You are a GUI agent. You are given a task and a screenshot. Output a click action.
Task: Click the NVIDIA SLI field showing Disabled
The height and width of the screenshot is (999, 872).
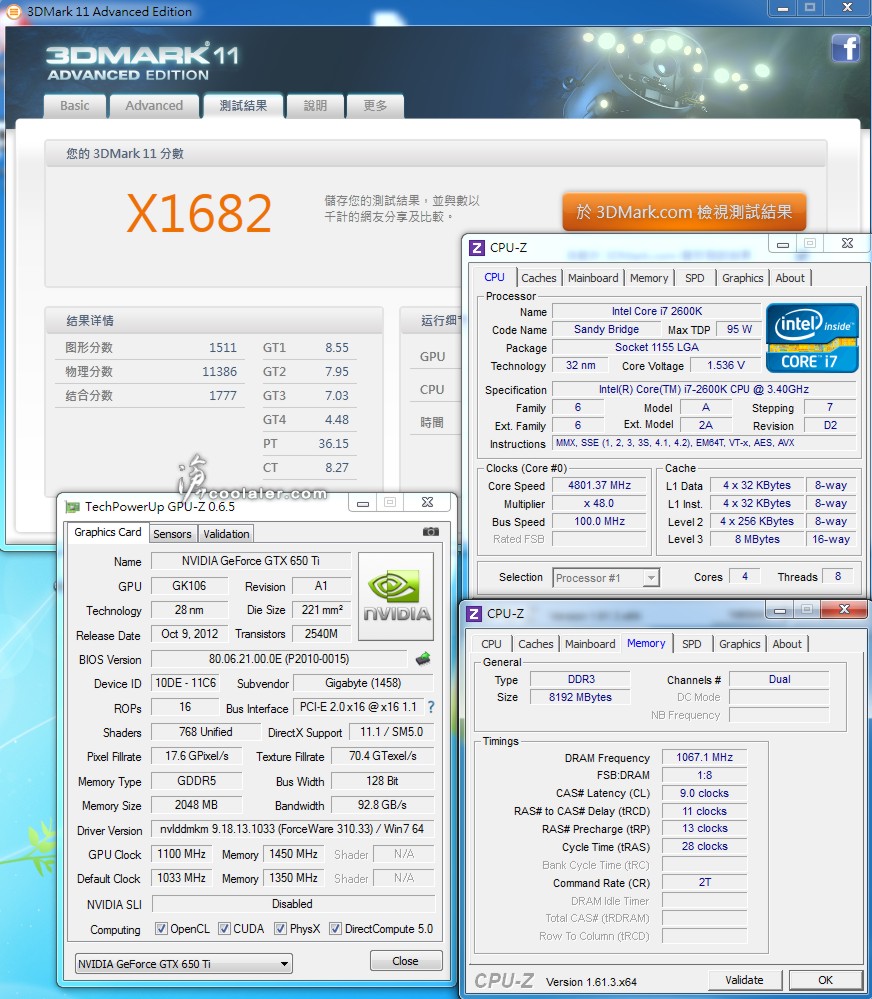(293, 904)
